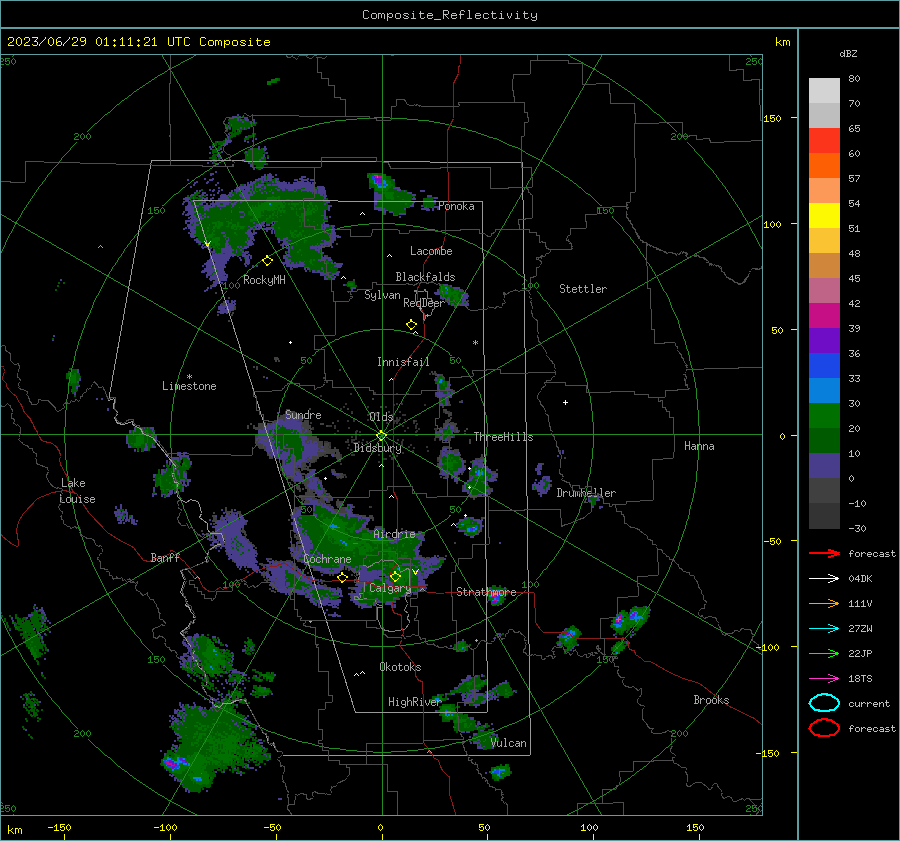Click the 04DK legend label
Image resolution: width=900 pixels, height=841 pixels.
coord(860,578)
